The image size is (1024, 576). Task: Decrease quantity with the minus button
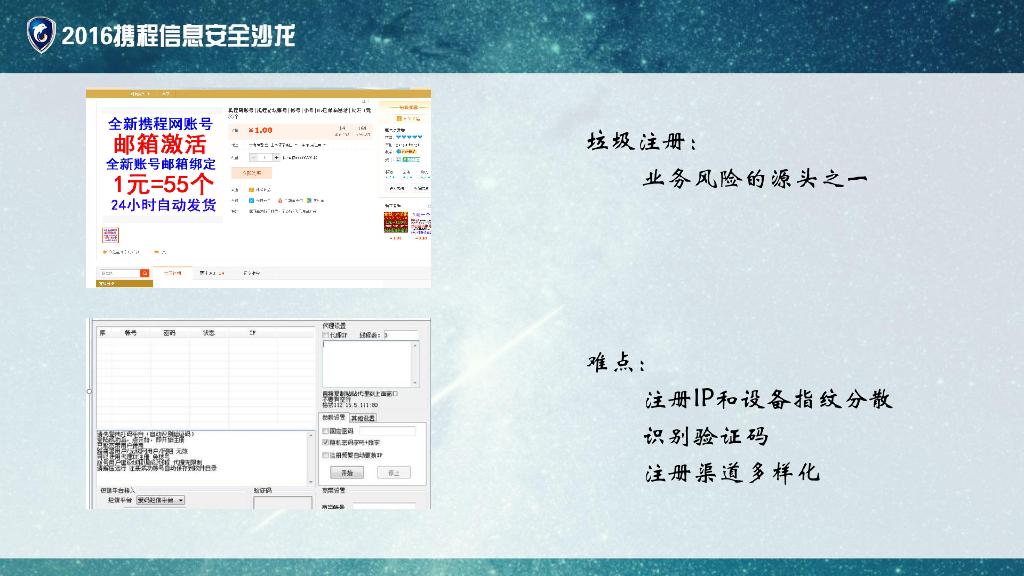click(253, 157)
